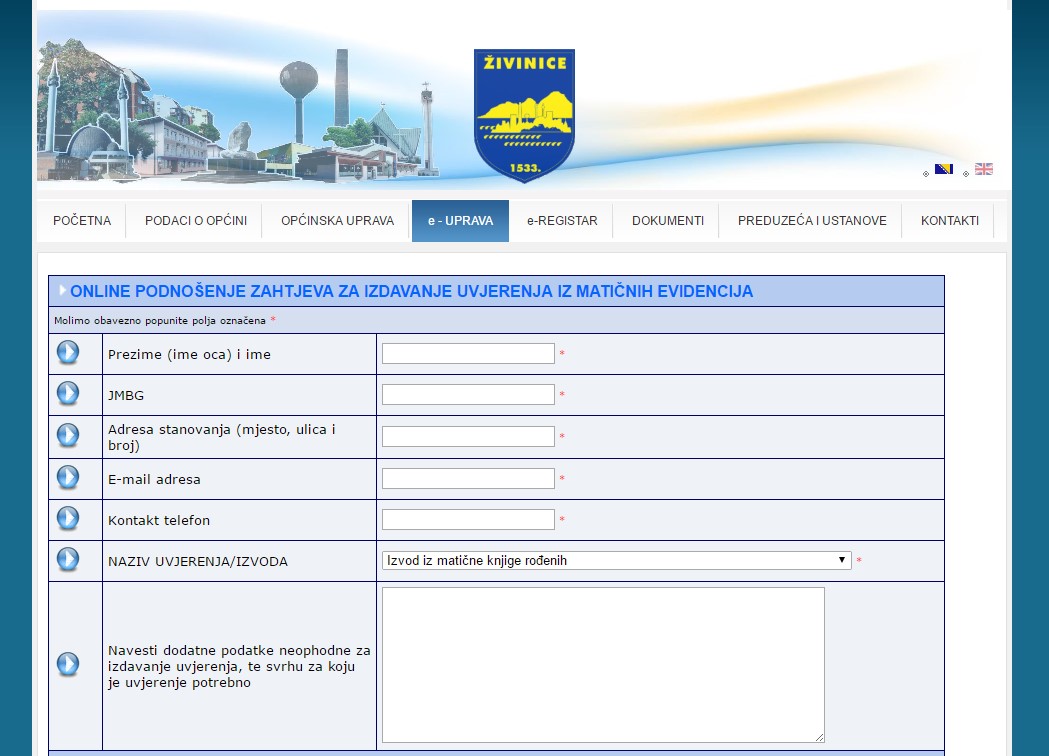Click the Živinice coat of arms logo
The image size is (1049, 756).
524,115
